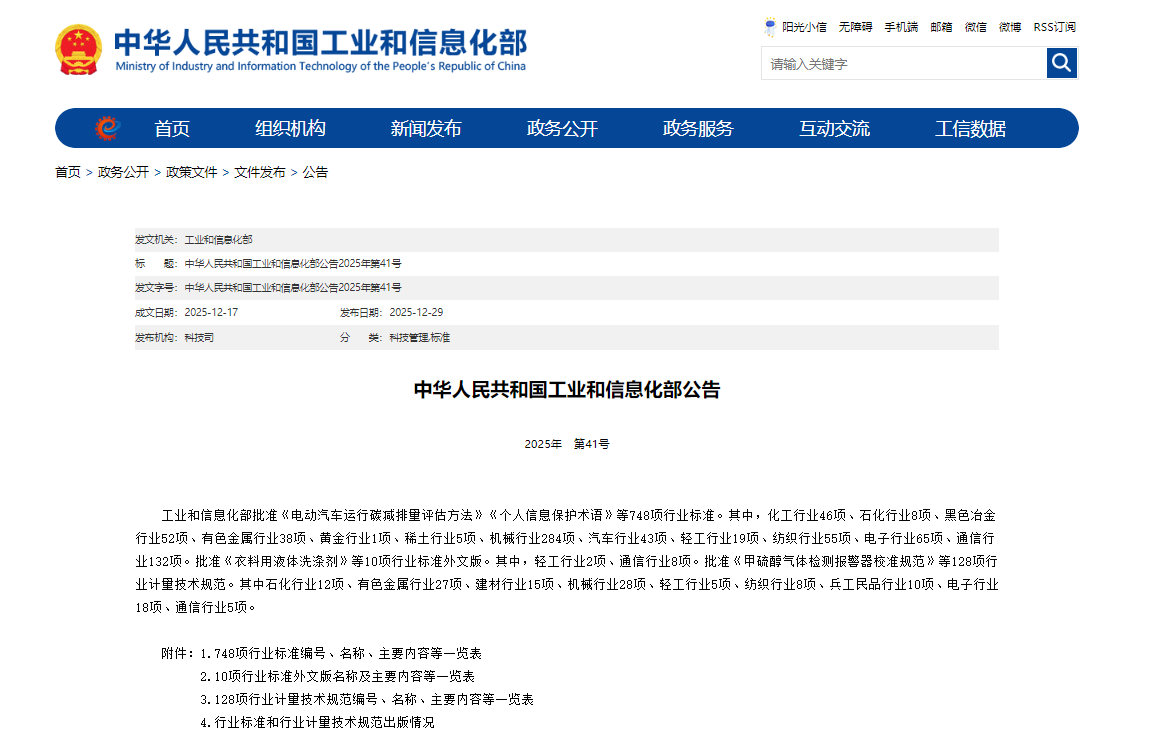The height and width of the screenshot is (739, 1174).
Task: Open the 工信数据 navigation item
Action: (970, 128)
